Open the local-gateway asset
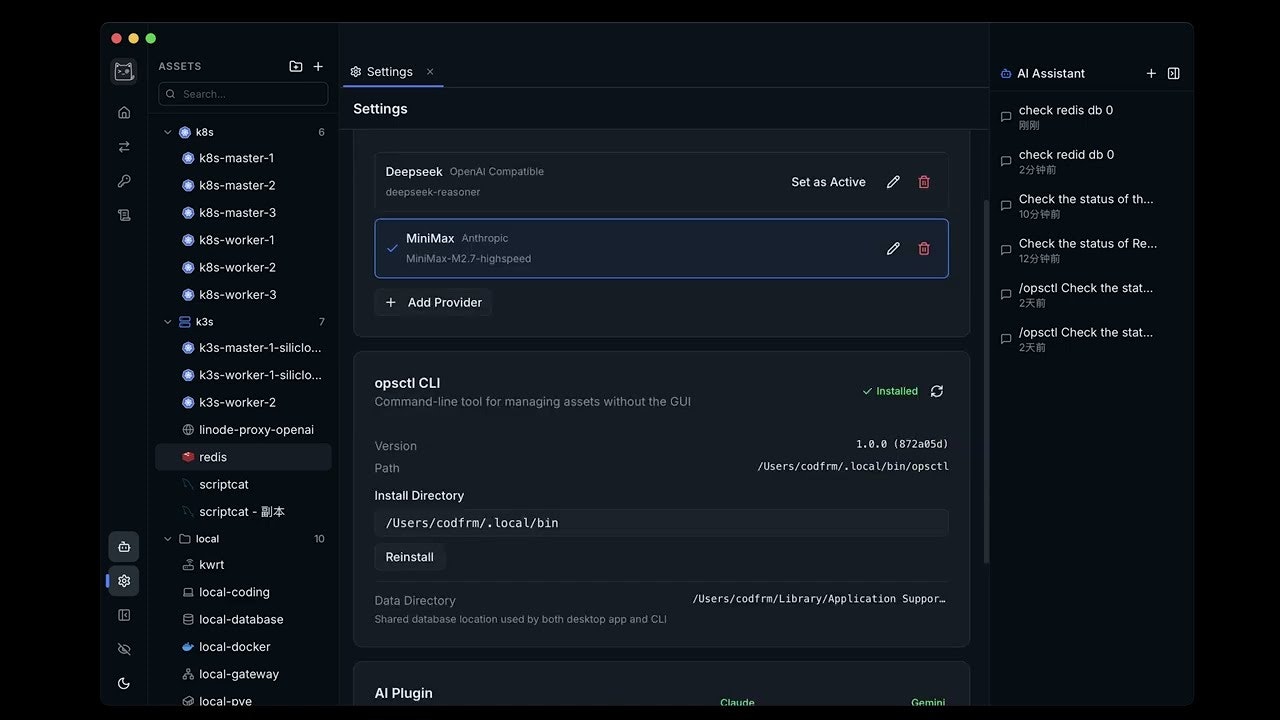 coord(243,674)
